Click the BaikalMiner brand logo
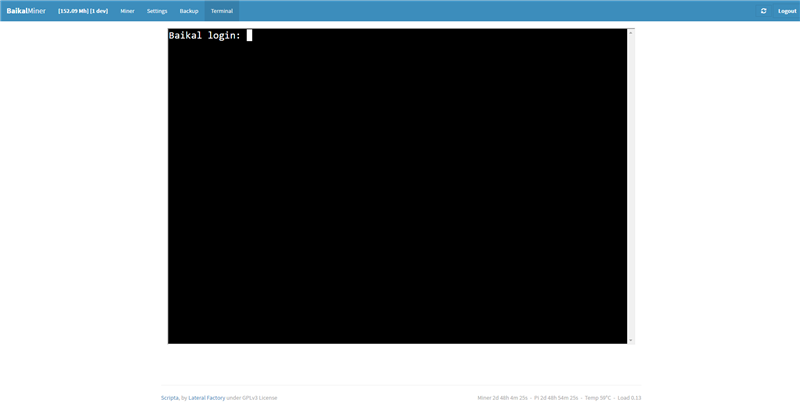800x407 pixels. (26, 11)
